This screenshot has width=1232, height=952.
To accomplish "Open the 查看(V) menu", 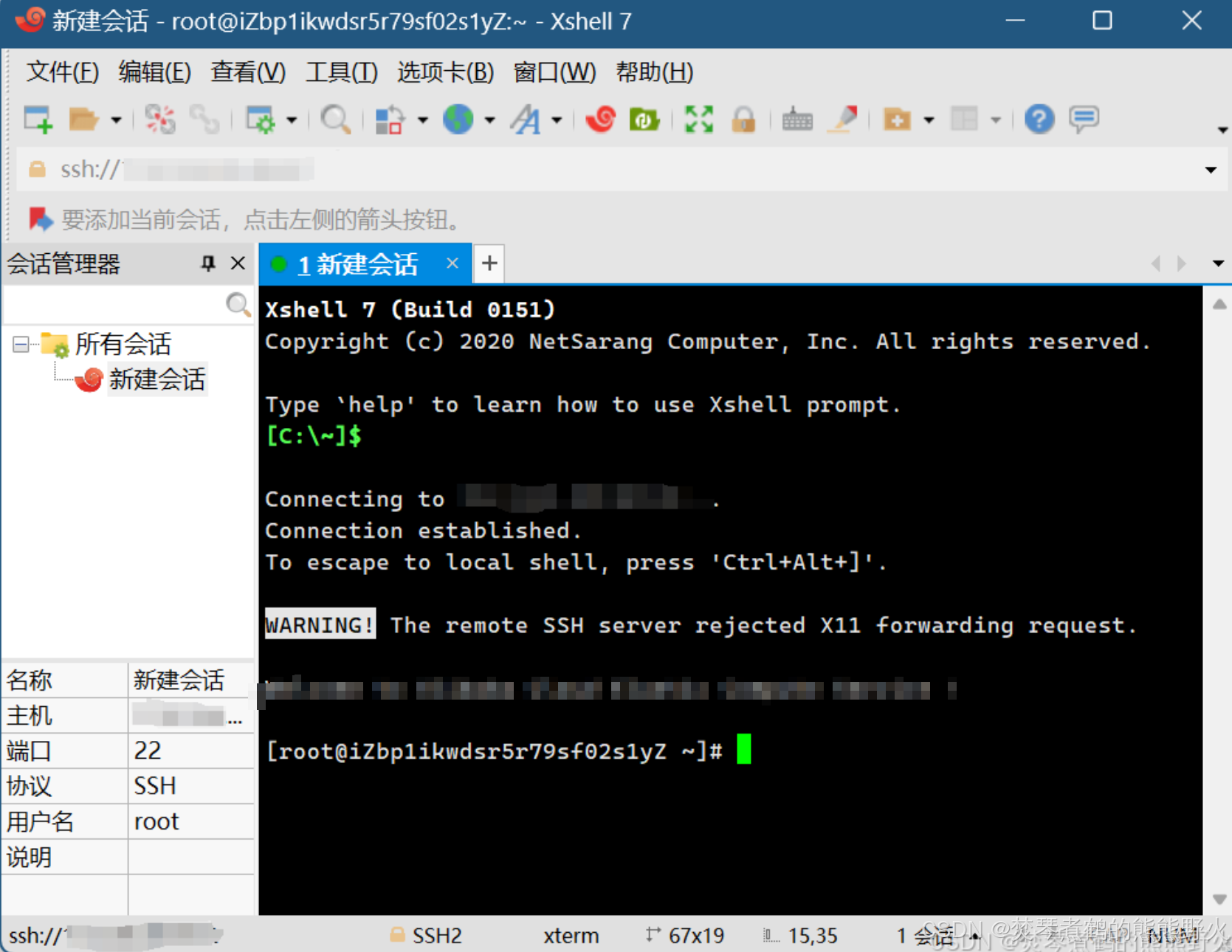I will [248, 72].
